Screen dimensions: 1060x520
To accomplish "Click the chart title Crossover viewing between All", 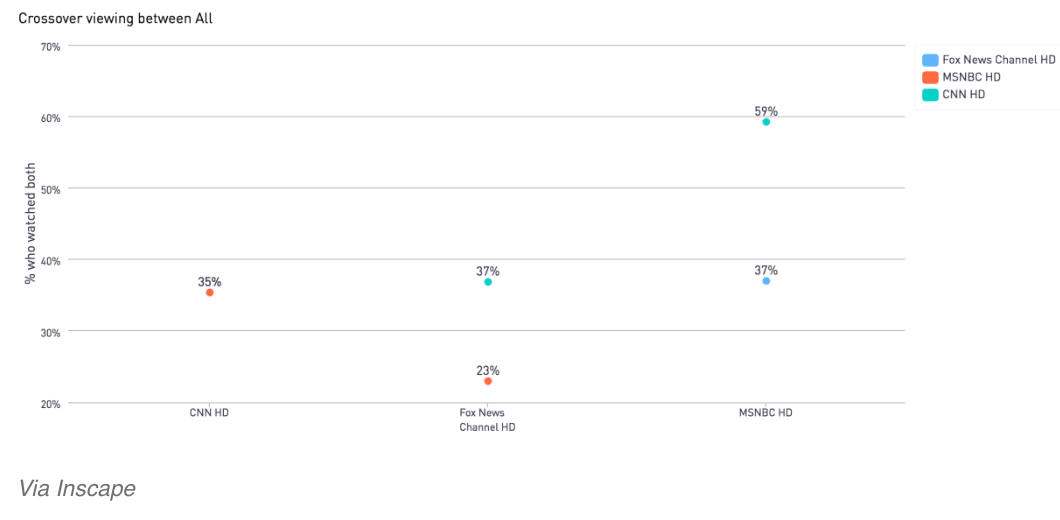I will click(x=115, y=19).
